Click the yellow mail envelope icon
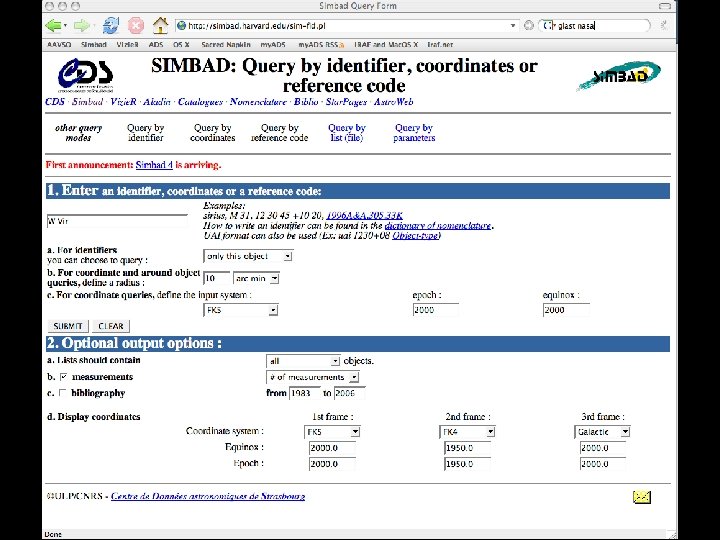 pos(641,497)
